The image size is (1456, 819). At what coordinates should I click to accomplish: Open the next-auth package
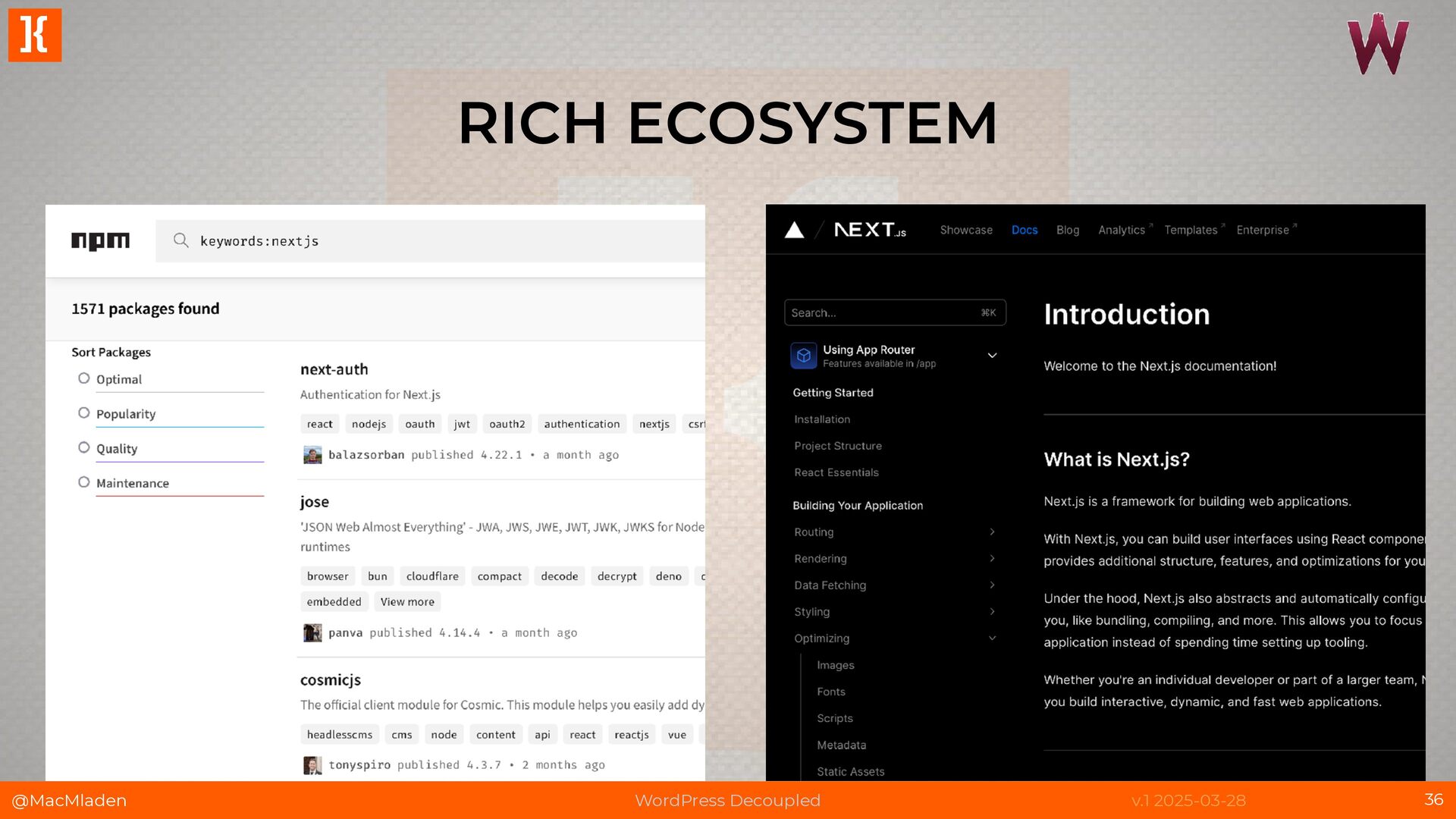click(x=334, y=369)
